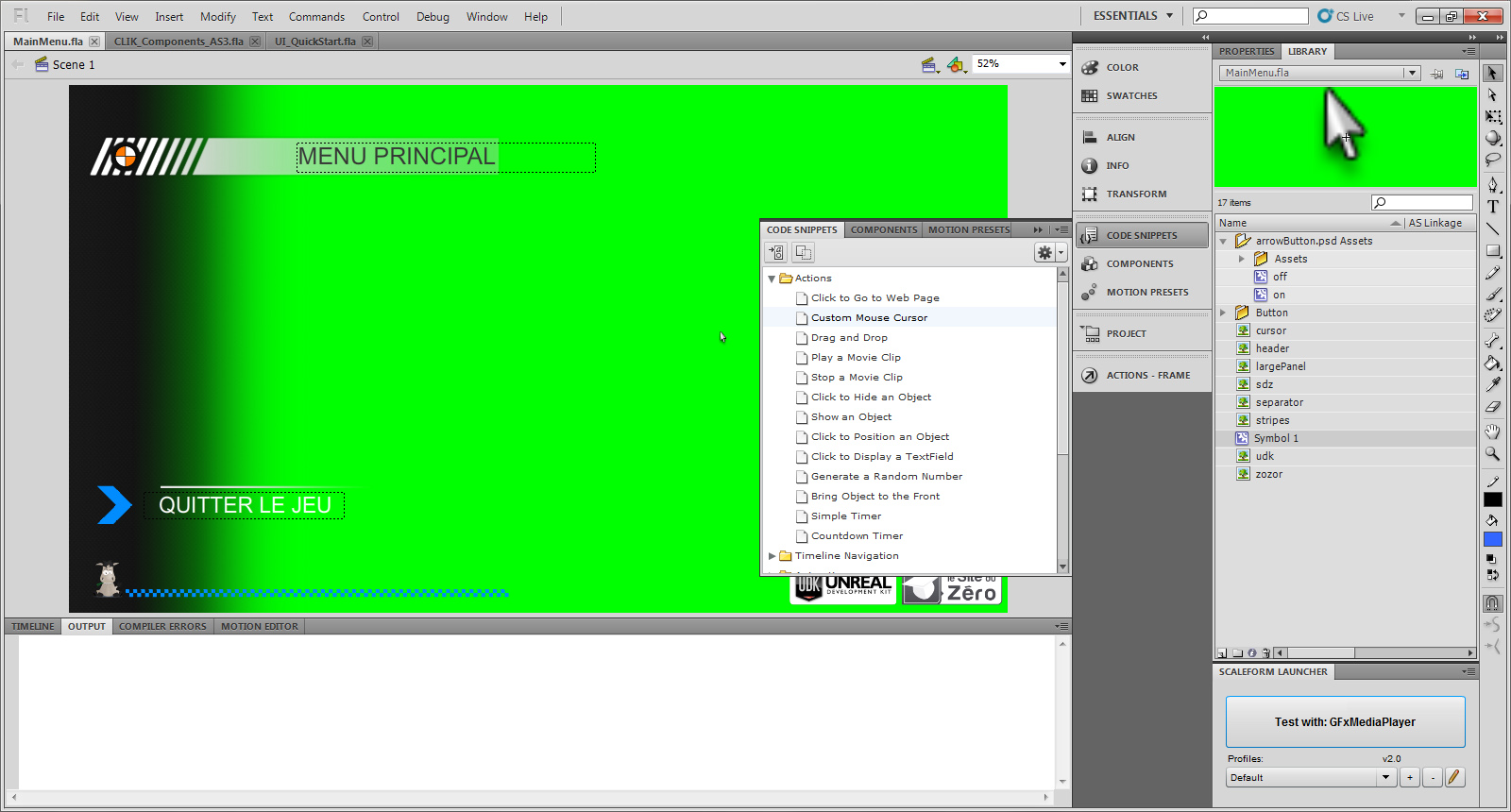
Task: Click the Copy to clipboard snippet icon
Action: (803, 252)
